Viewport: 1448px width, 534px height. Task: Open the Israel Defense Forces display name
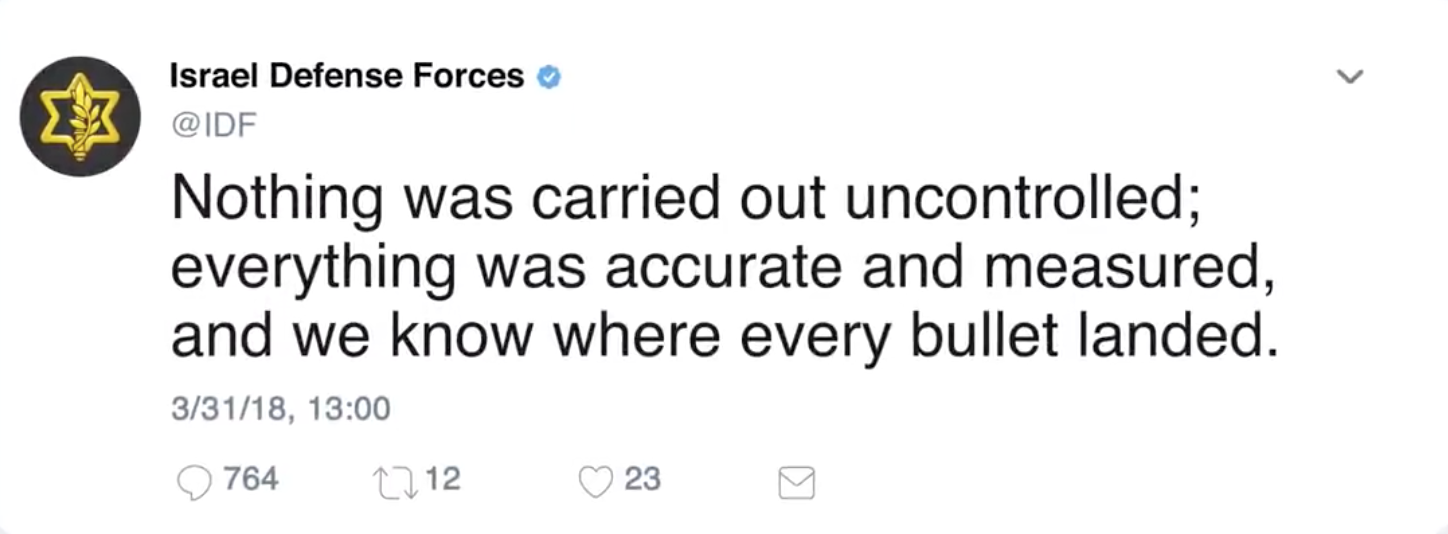(347, 76)
